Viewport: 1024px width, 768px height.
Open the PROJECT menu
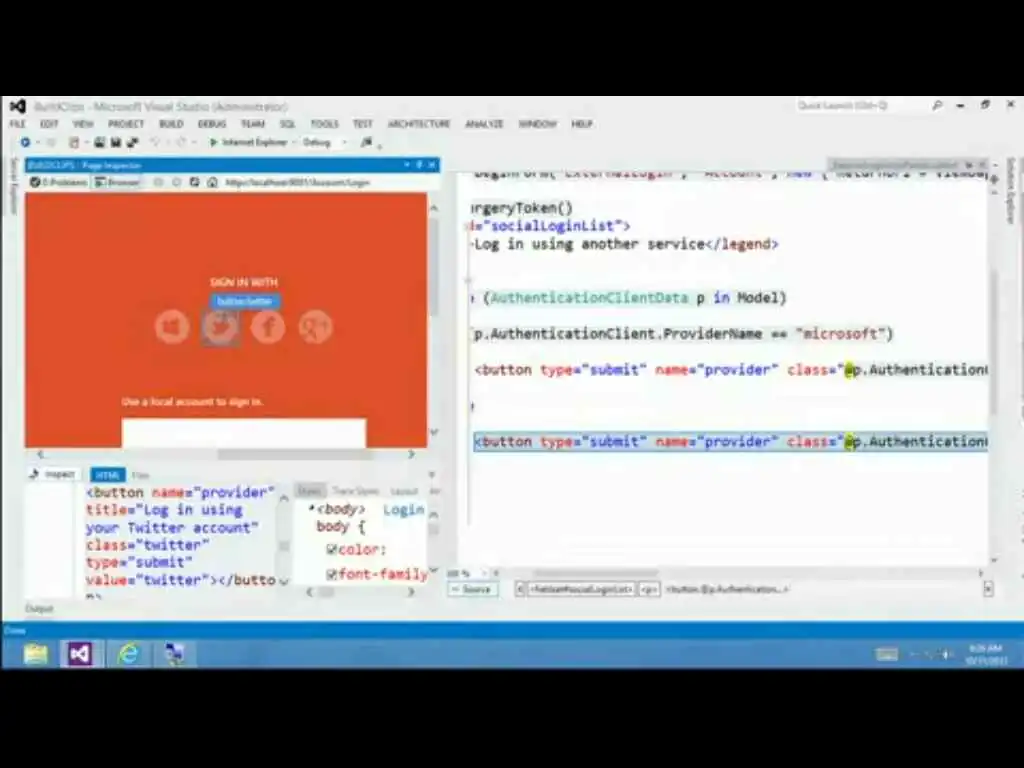click(126, 124)
